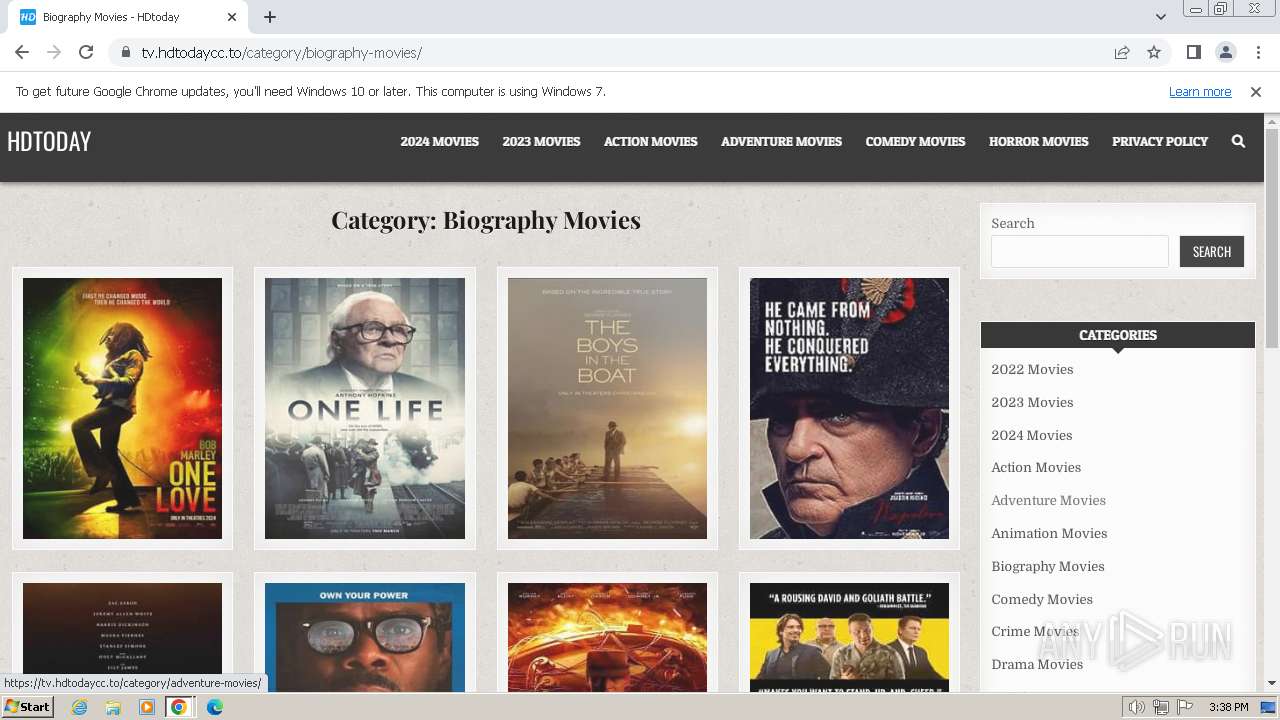
Task: Click the Action Center flag tray icon
Action: [x=1184, y=707]
